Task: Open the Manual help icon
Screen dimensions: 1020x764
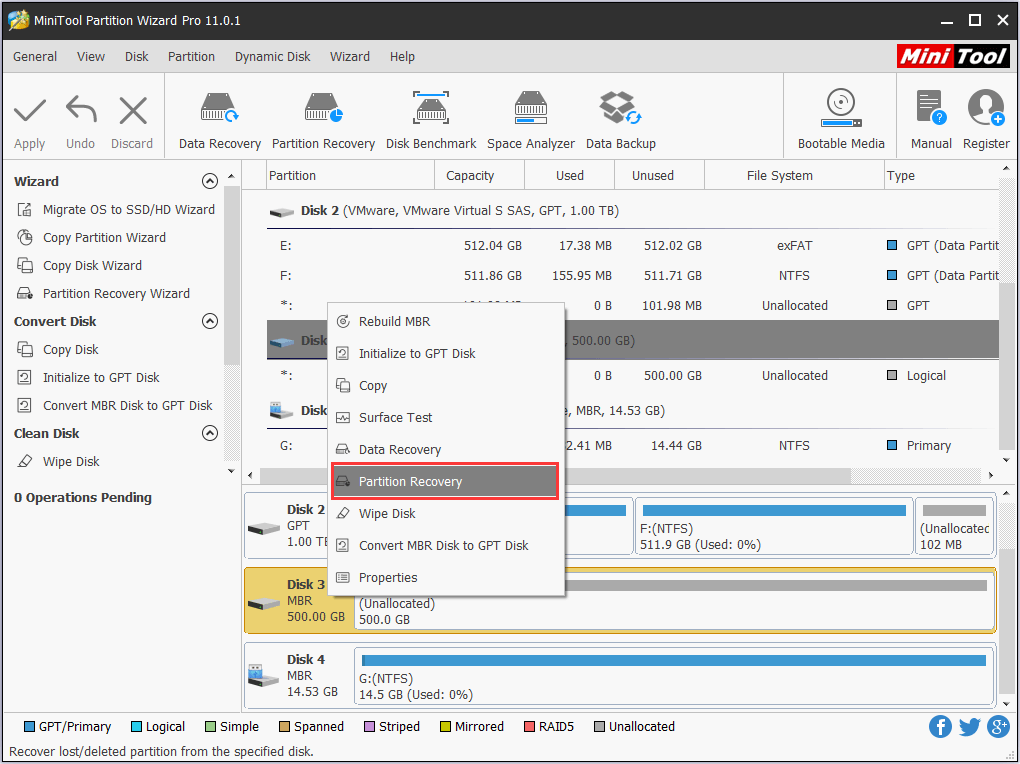Action: pos(931,108)
